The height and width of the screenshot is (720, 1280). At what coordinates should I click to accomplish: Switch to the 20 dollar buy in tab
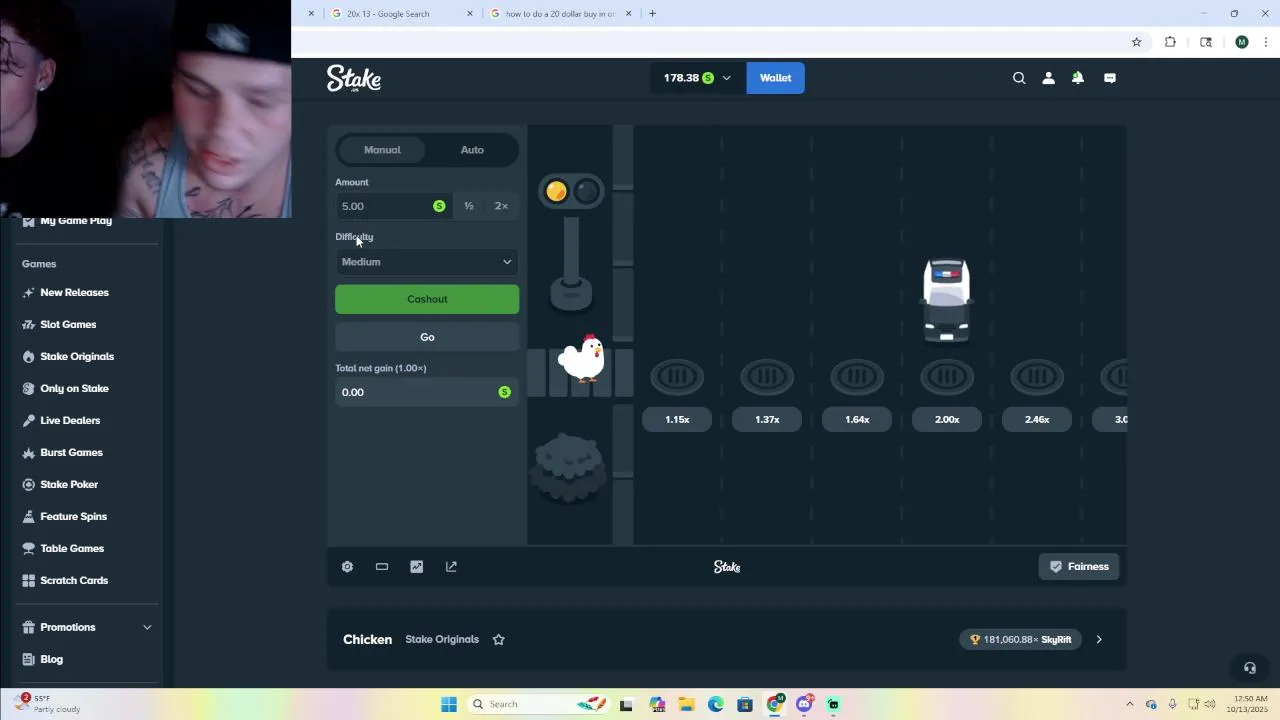coord(560,14)
